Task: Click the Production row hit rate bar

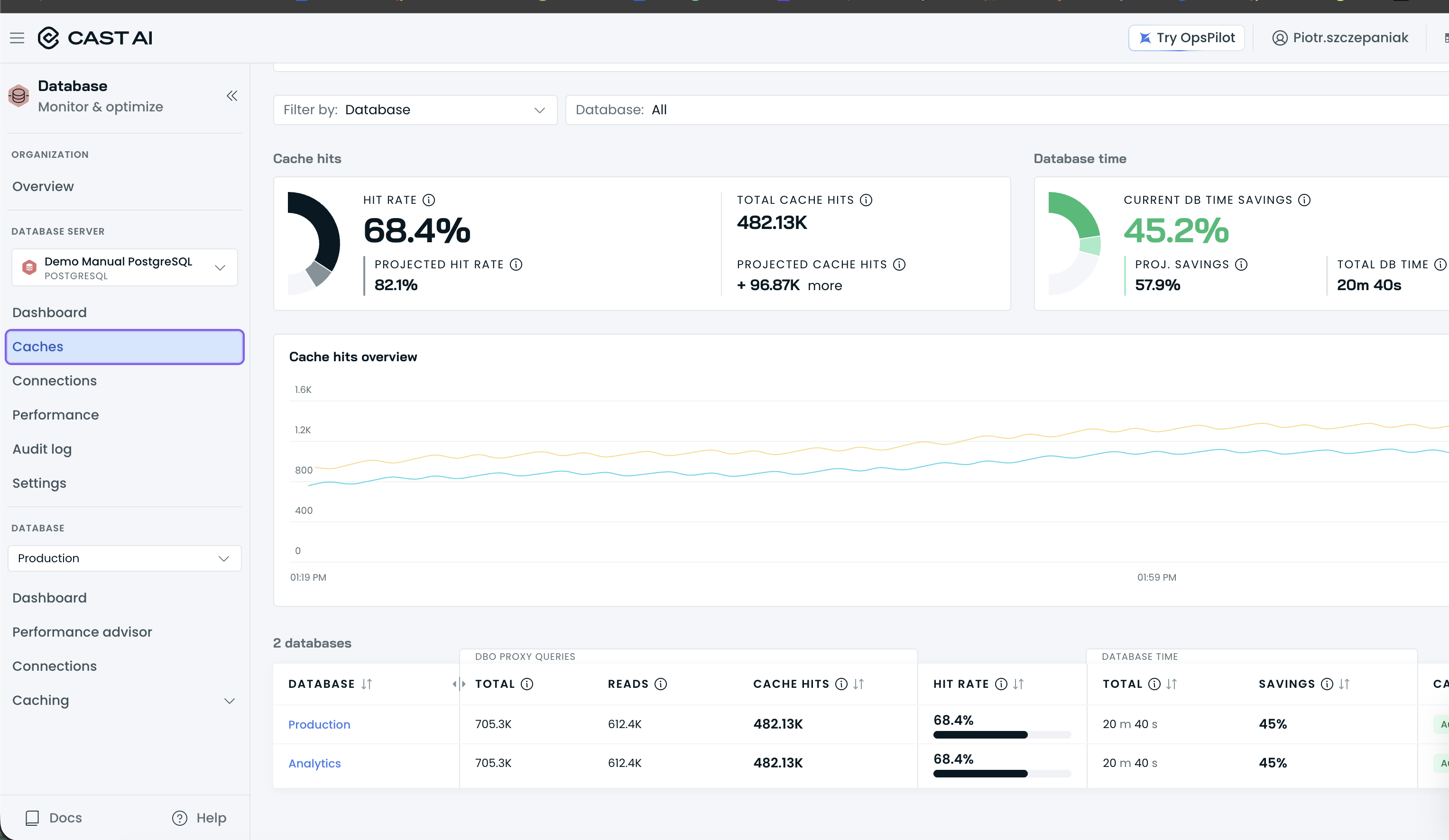Action: point(1002,735)
